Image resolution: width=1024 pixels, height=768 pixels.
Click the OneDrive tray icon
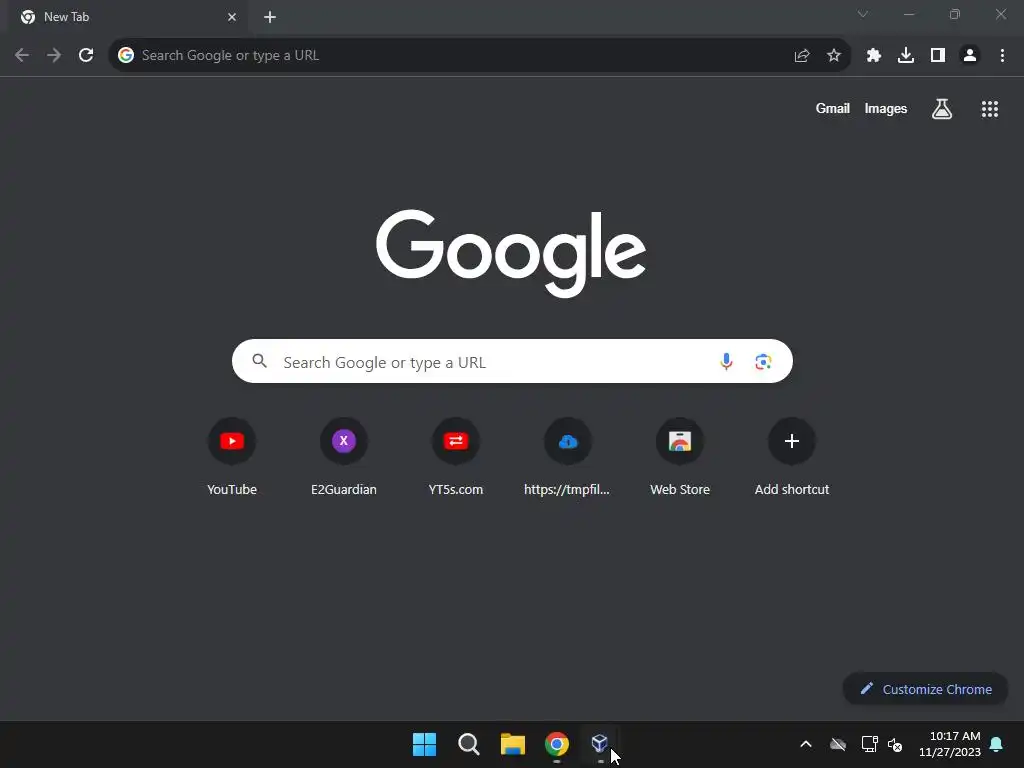coord(838,744)
